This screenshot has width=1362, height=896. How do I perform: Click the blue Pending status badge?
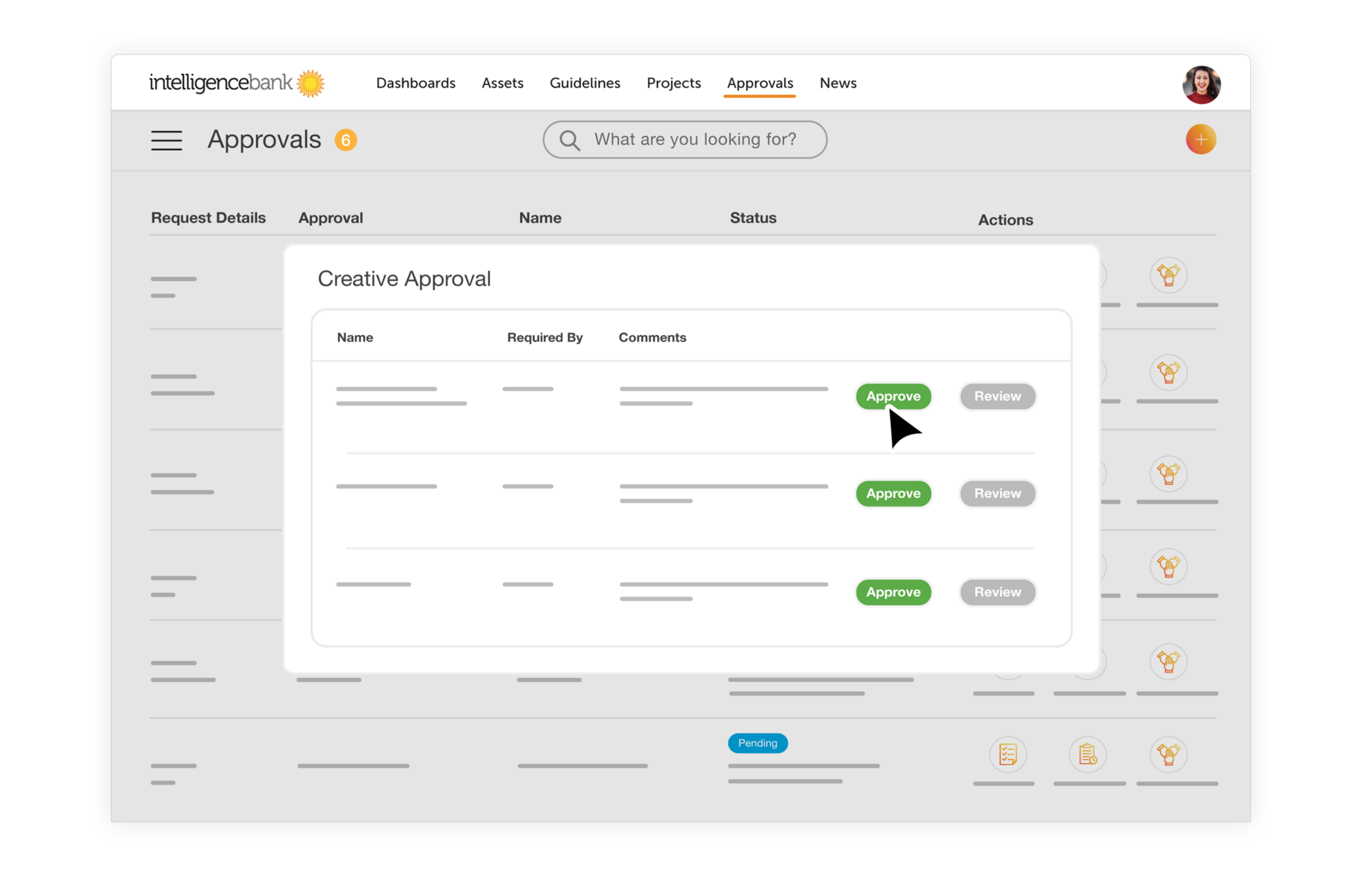click(757, 743)
